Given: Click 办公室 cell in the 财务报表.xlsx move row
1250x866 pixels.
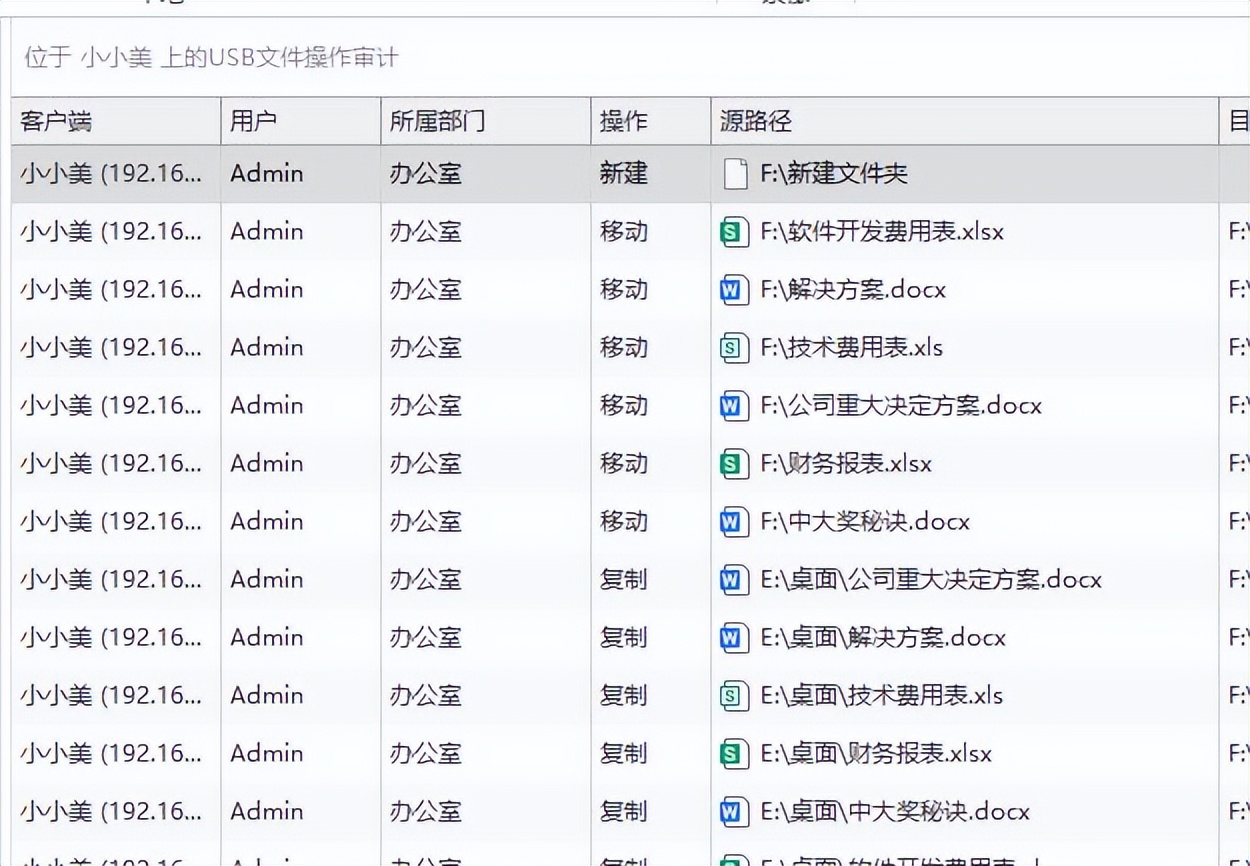Looking at the screenshot, I should 426,464.
